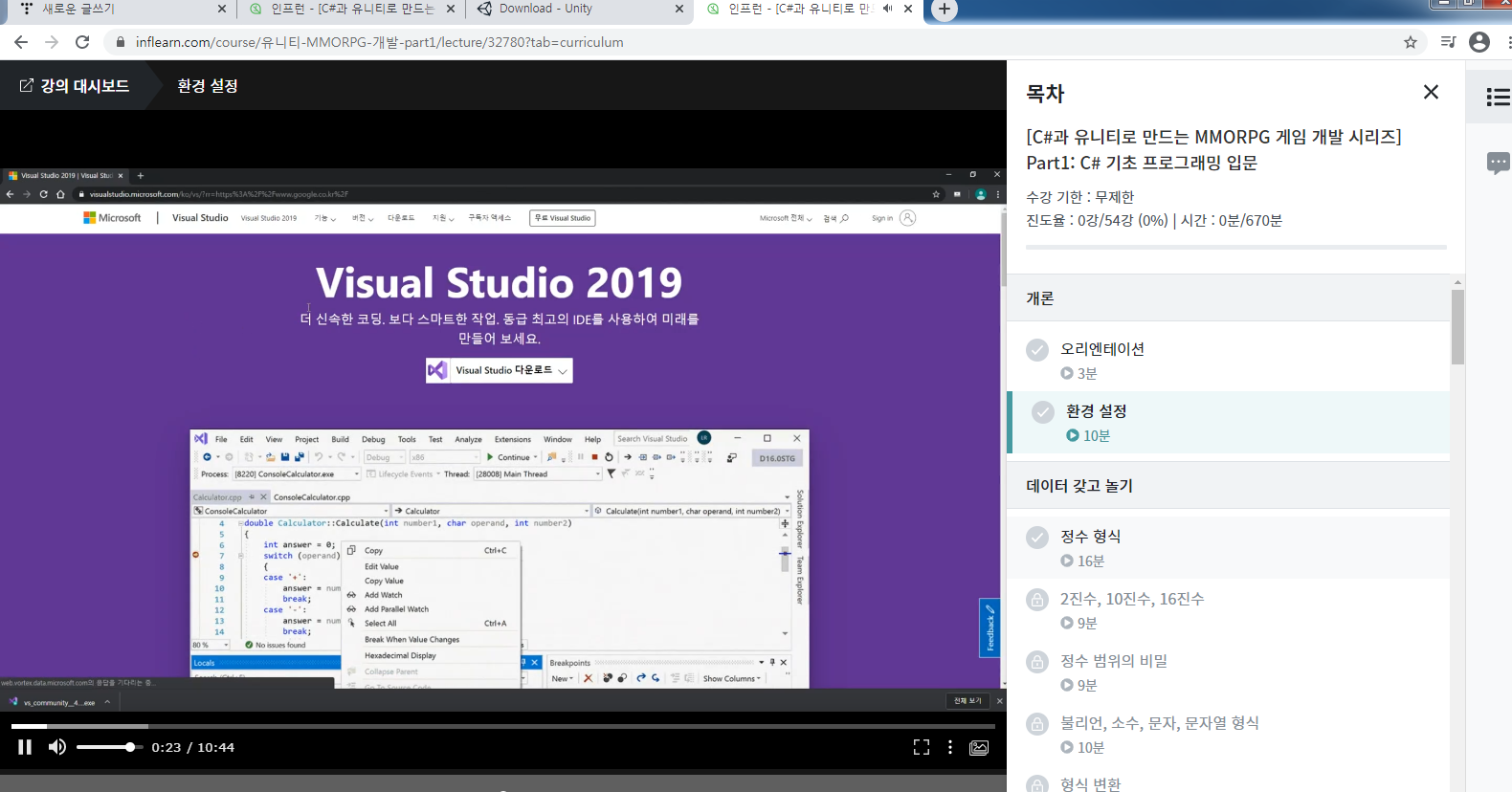Mute the video volume speaker icon

tap(57, 747)
